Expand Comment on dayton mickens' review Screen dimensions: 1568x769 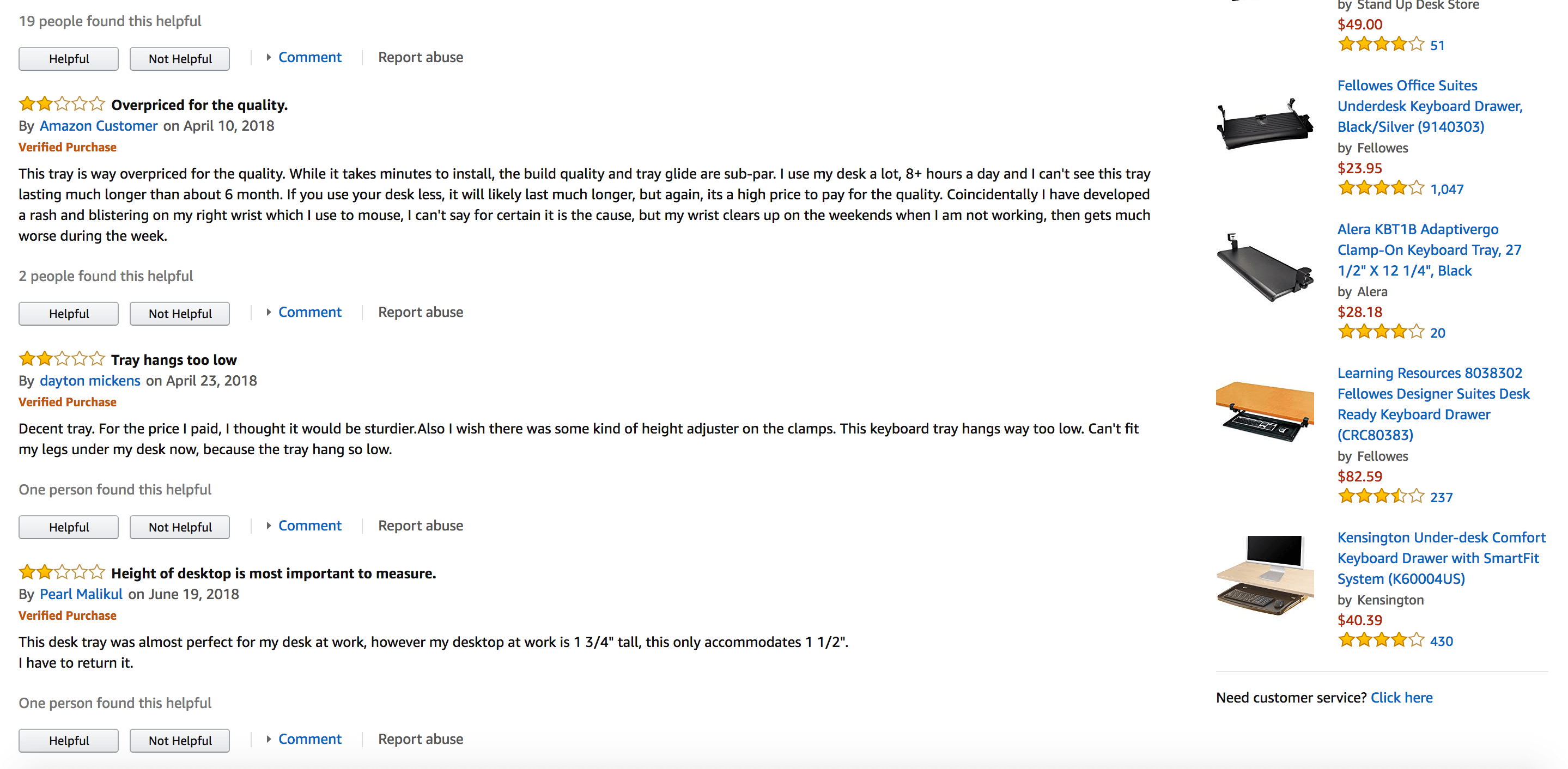[309, 526]
